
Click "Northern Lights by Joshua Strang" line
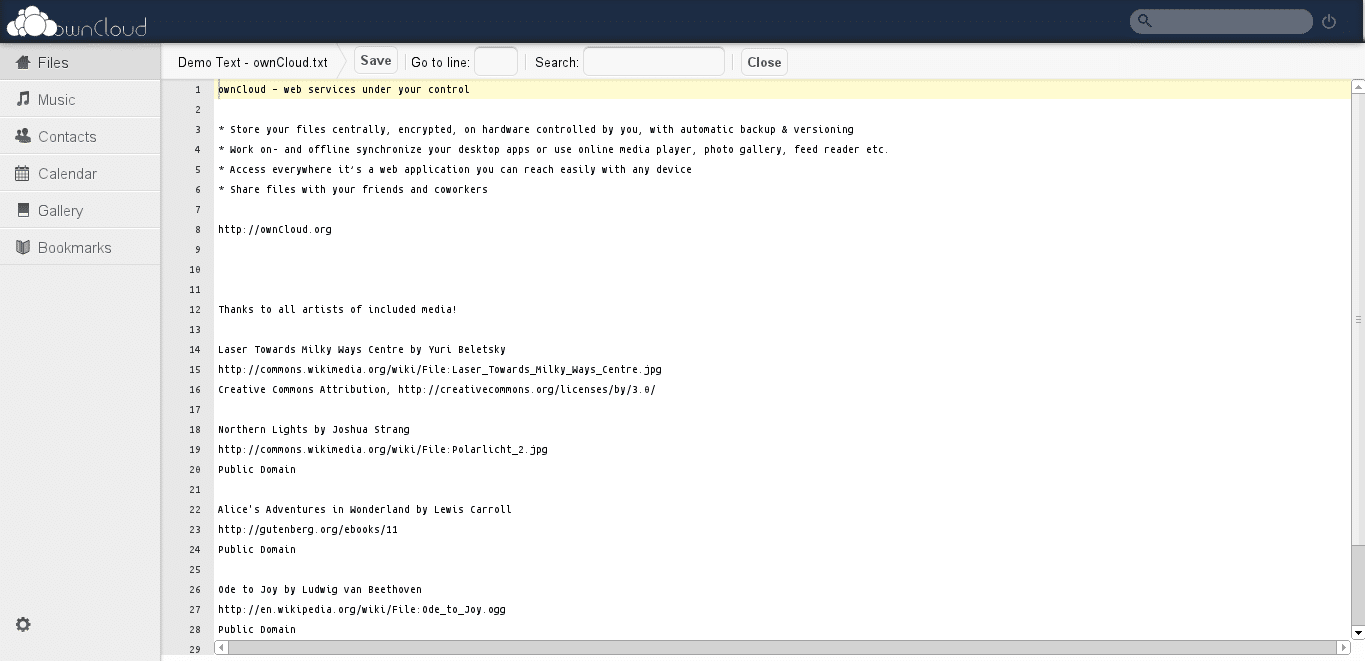point(314,429)
